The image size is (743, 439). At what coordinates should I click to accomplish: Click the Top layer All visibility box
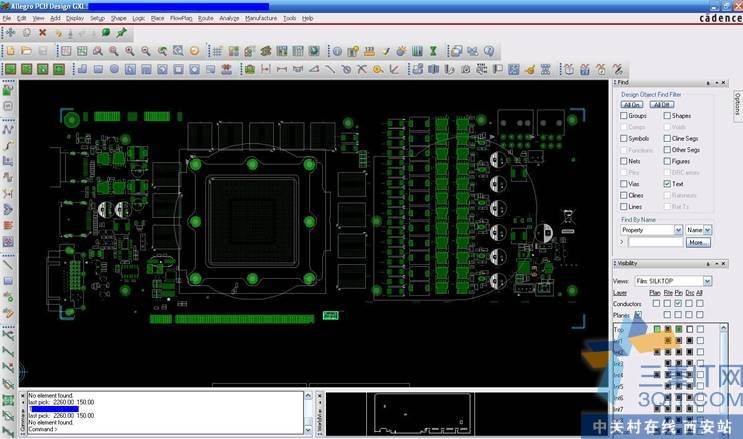pos(701,329)
